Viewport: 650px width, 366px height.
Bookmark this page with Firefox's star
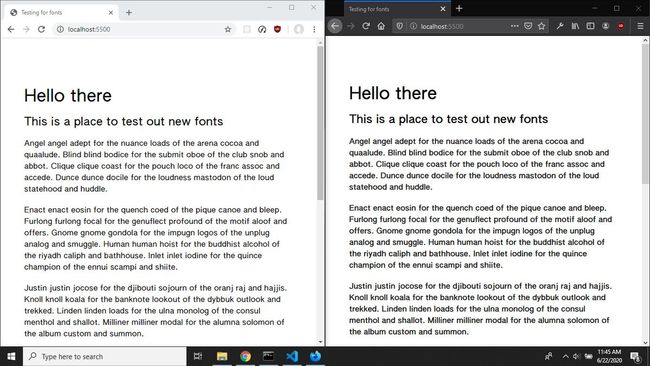point(541,26)
